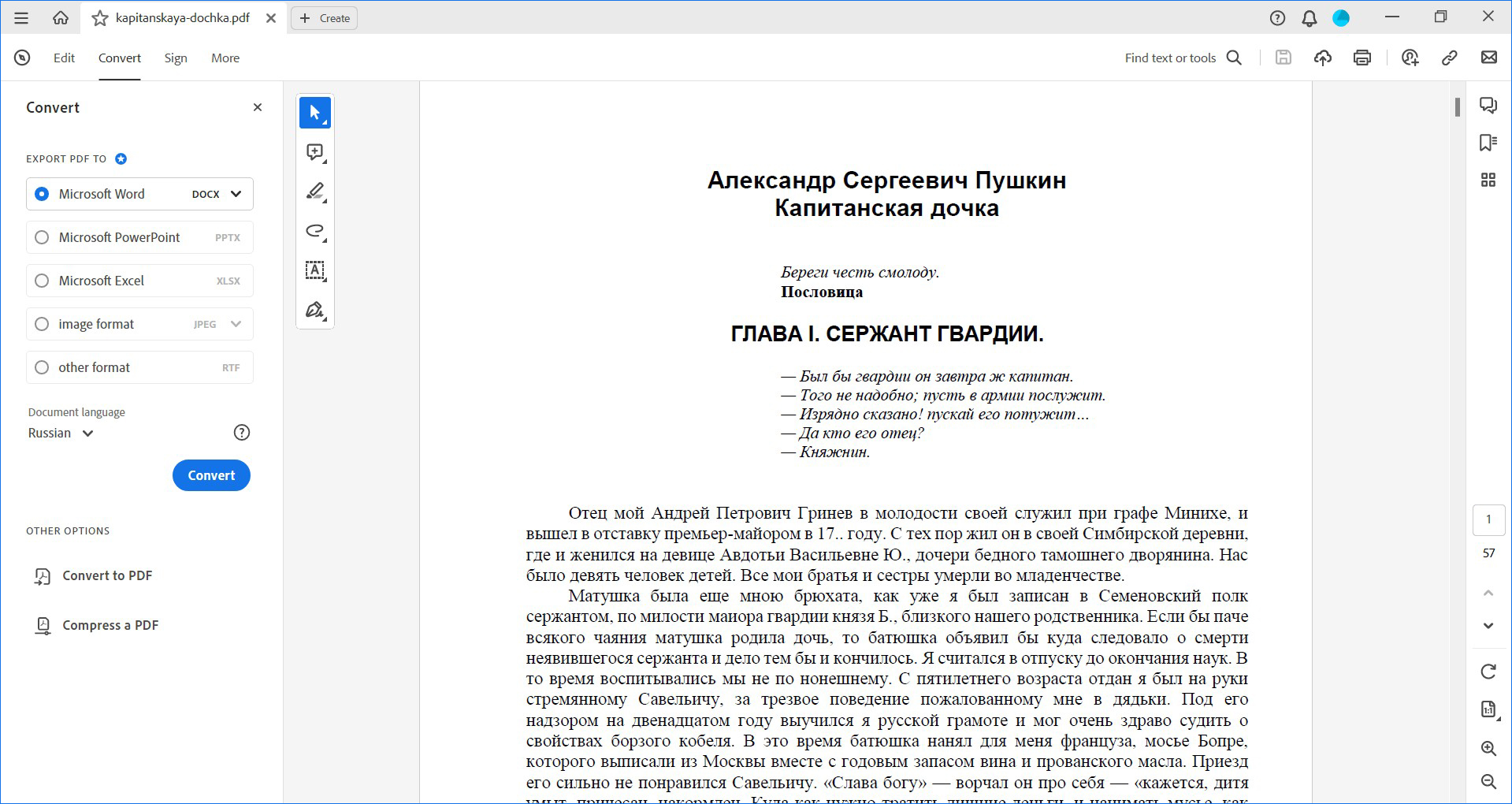Select the Microsoft Word radio button

[42, 194]
